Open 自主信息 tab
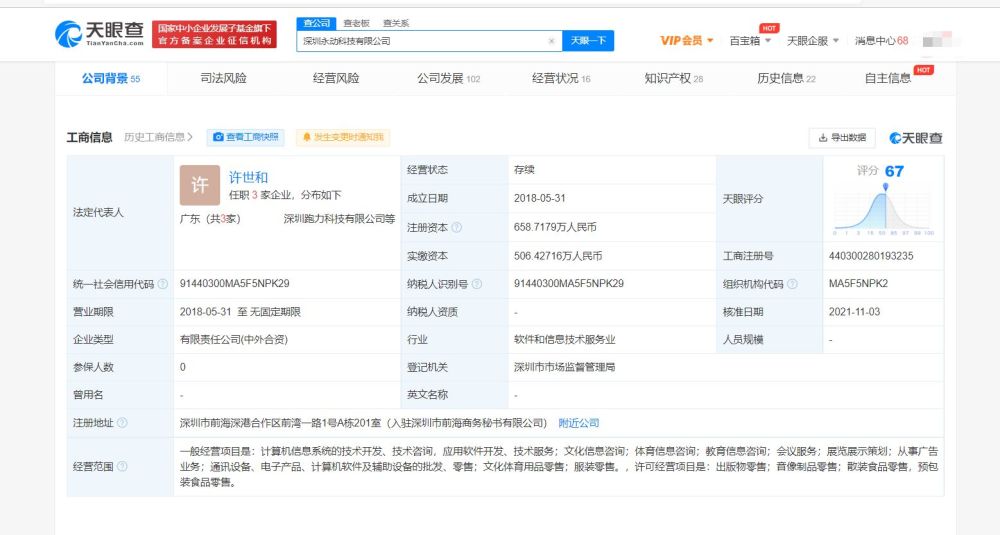Screen dimensions: 1000x535 [x=888, y=78]
